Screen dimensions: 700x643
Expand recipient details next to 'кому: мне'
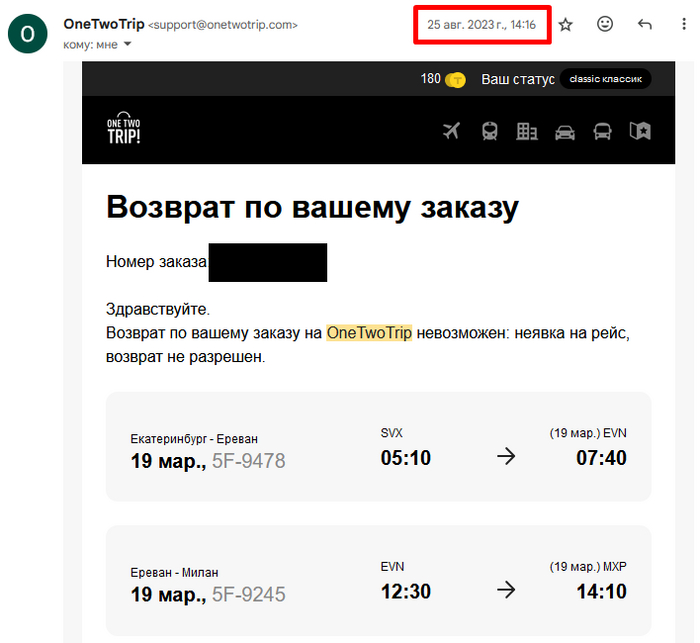coord(128,43)
